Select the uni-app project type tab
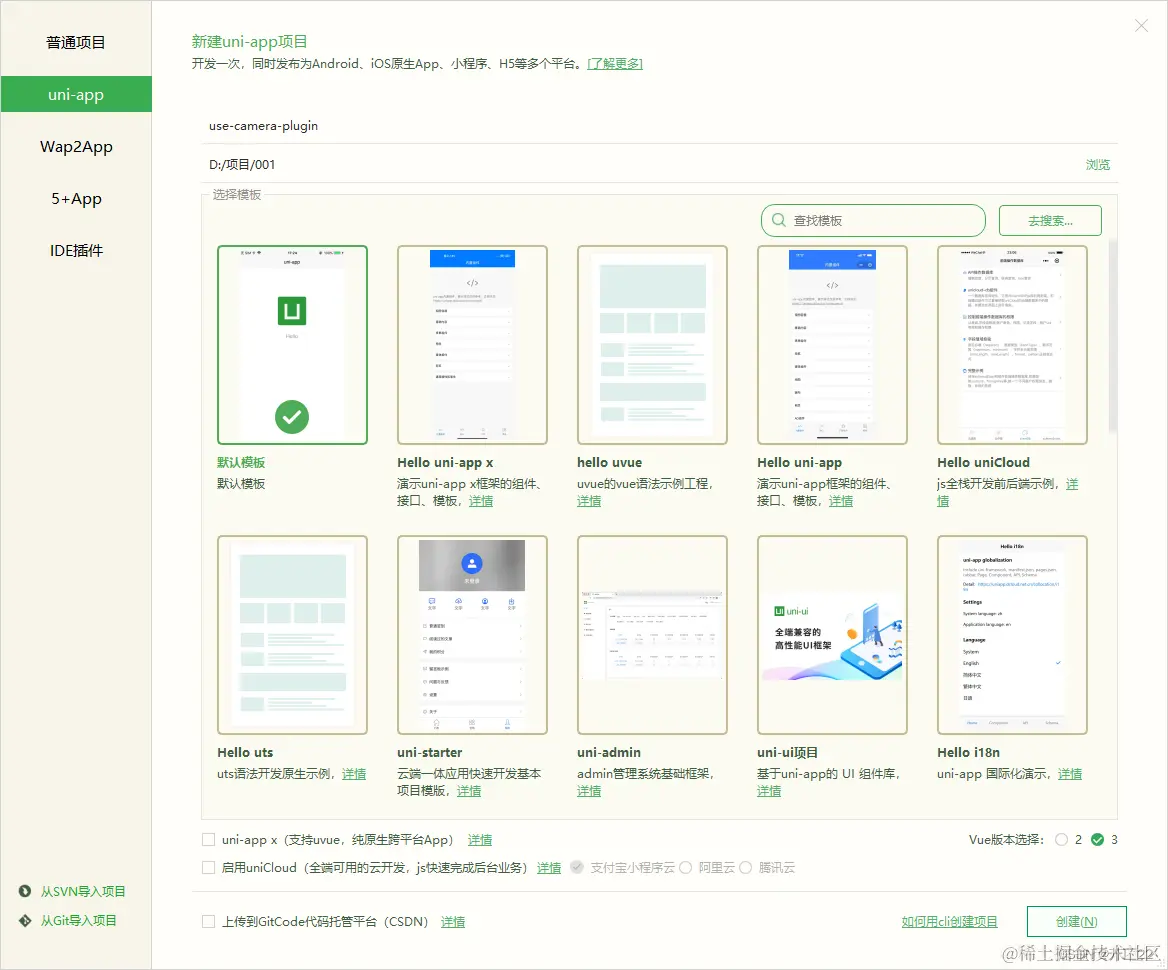 click(x=75, y=95)
